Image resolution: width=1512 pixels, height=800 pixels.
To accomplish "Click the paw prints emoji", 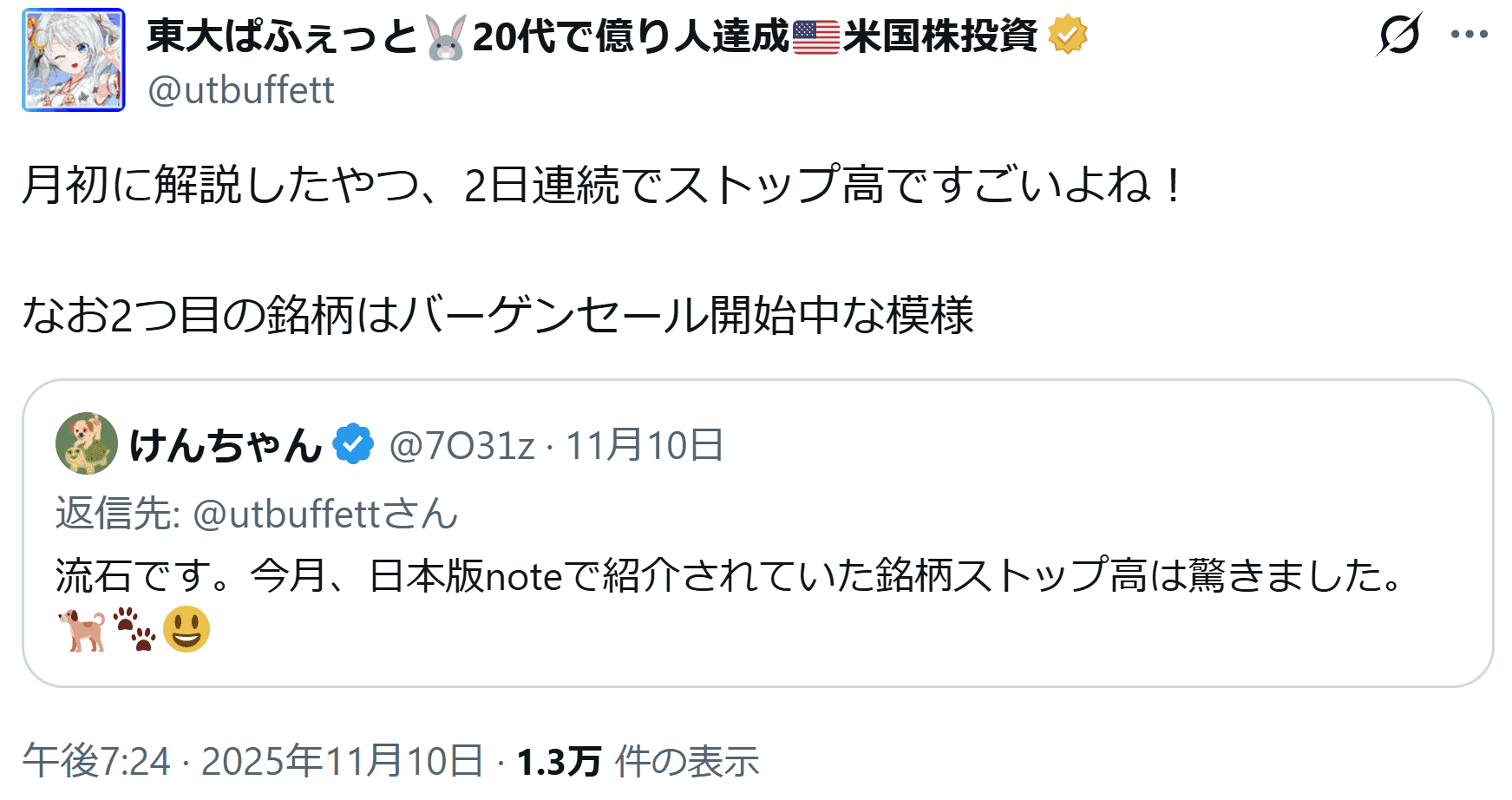I will pyautogui.click(x=134, y=629).
